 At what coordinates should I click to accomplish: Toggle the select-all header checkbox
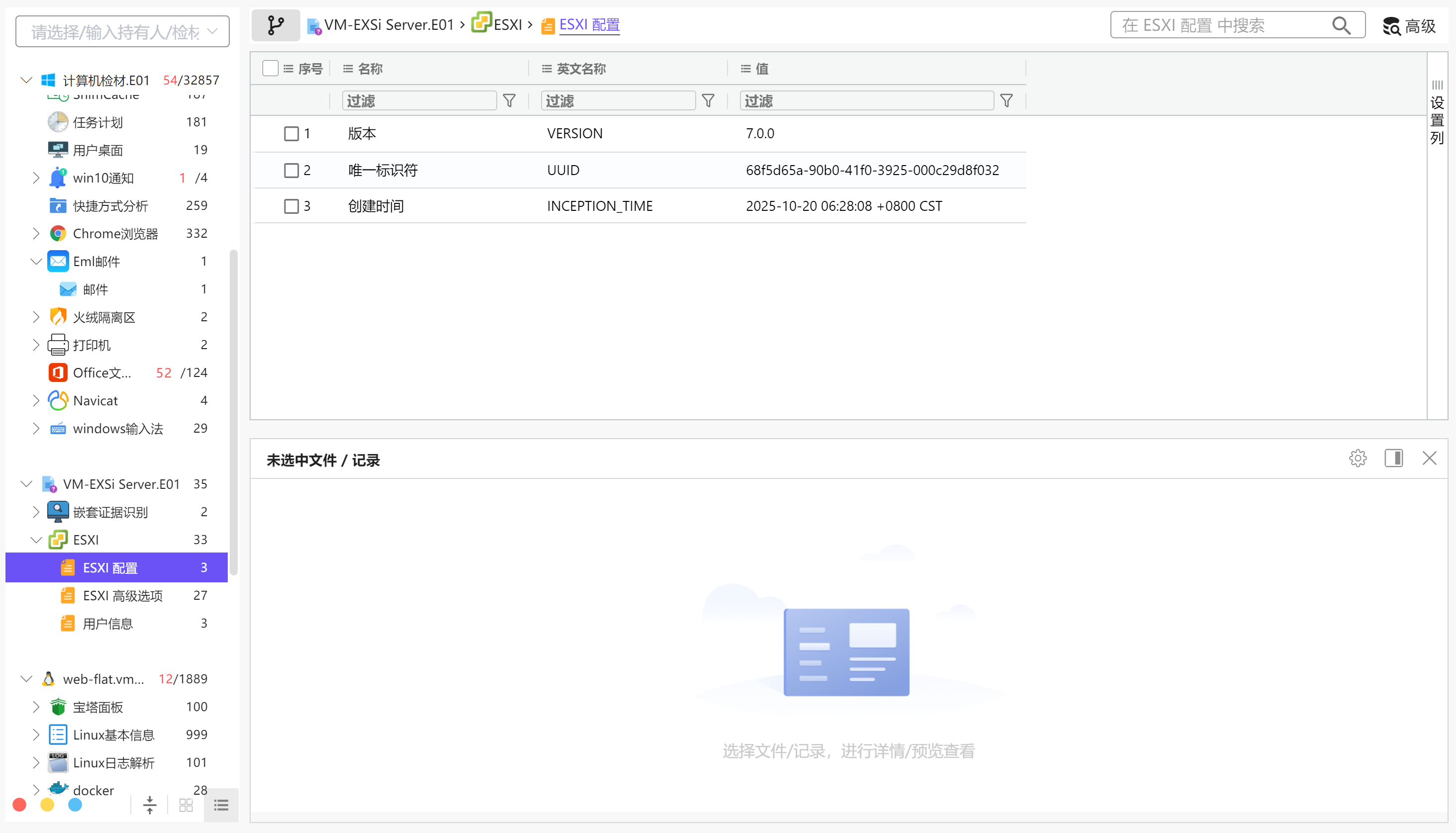271,69
